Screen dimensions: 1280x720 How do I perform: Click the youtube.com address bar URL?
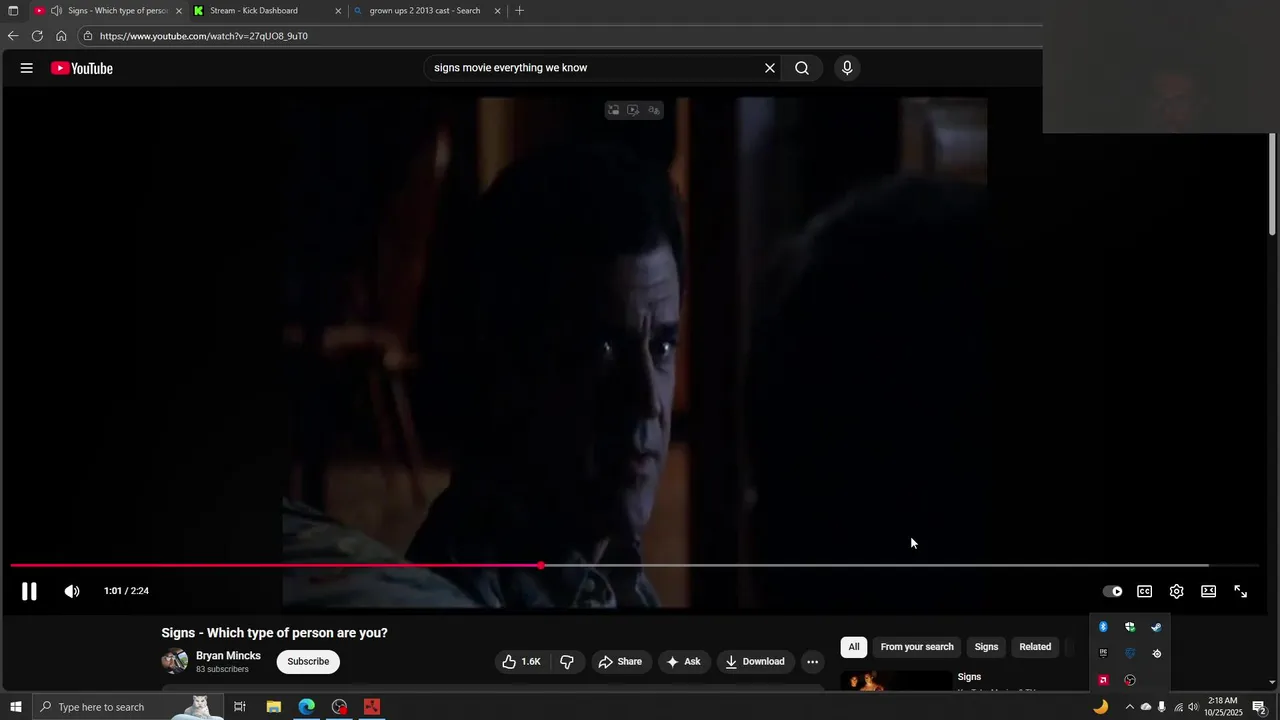(204, 36)
